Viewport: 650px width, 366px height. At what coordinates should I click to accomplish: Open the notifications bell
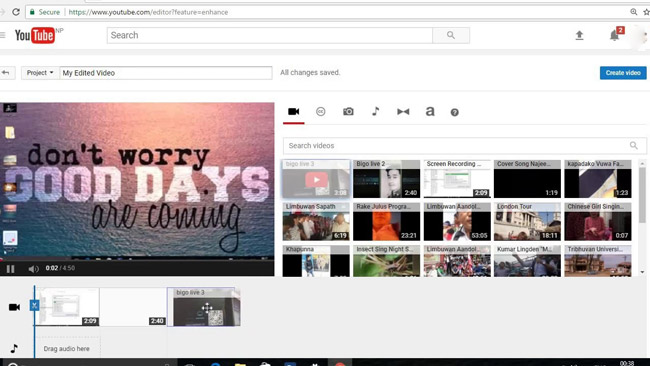point(614,36)
